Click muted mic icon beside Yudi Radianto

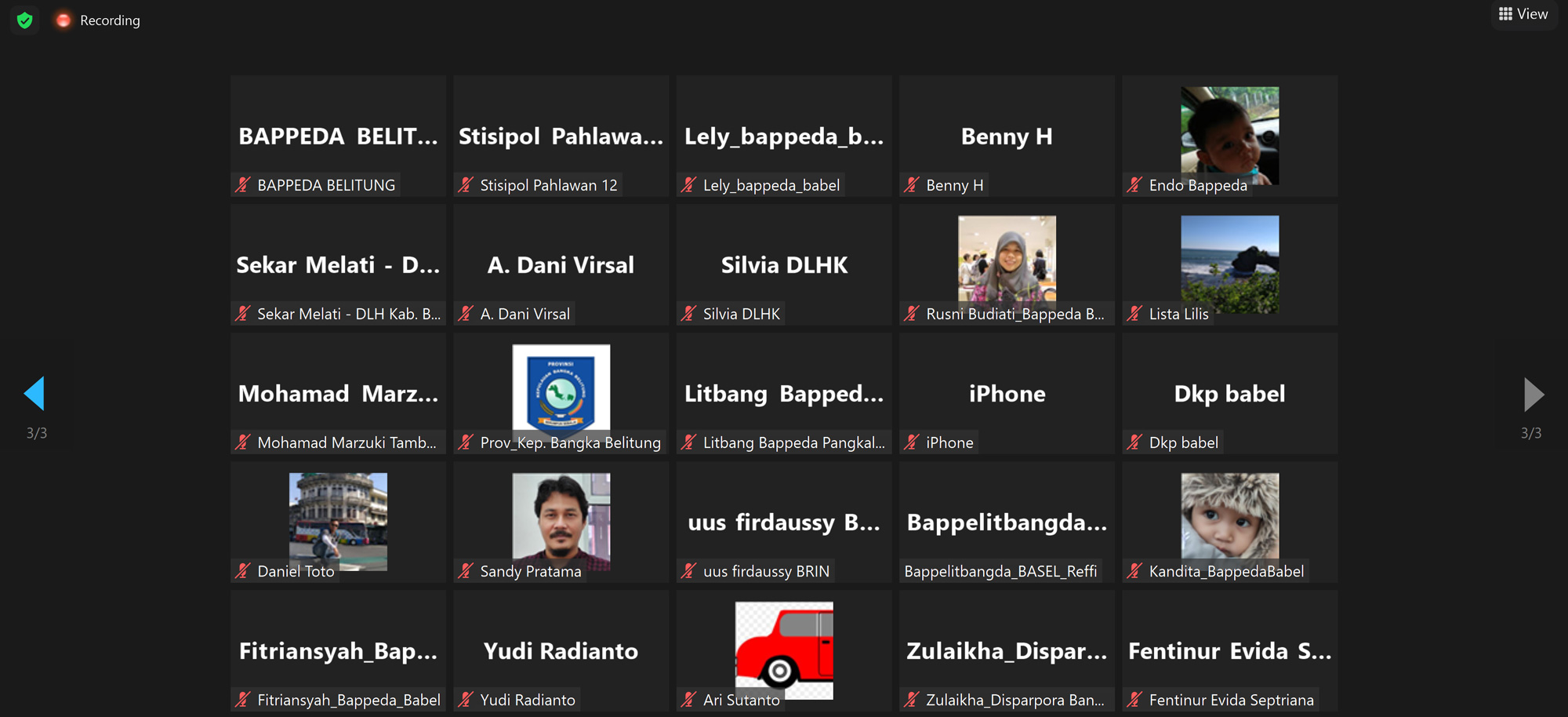pos(466,700)
